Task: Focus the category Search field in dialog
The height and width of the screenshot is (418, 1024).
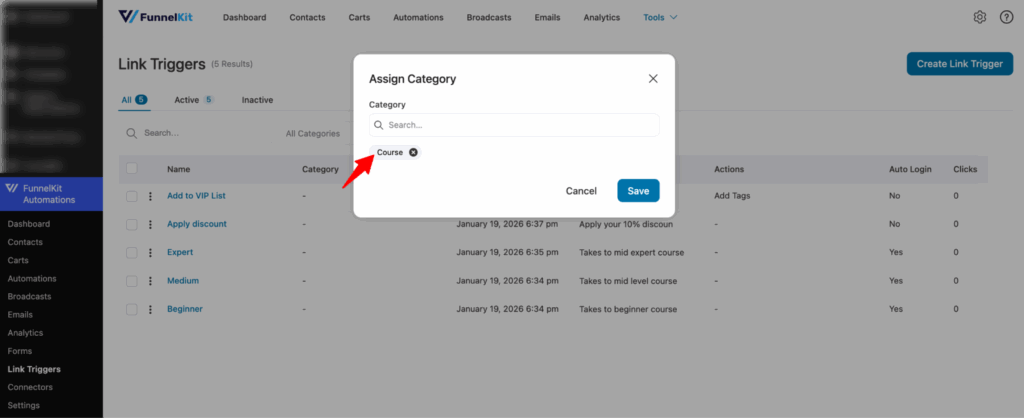Action: pyautogui.click(x=514, y=125)
